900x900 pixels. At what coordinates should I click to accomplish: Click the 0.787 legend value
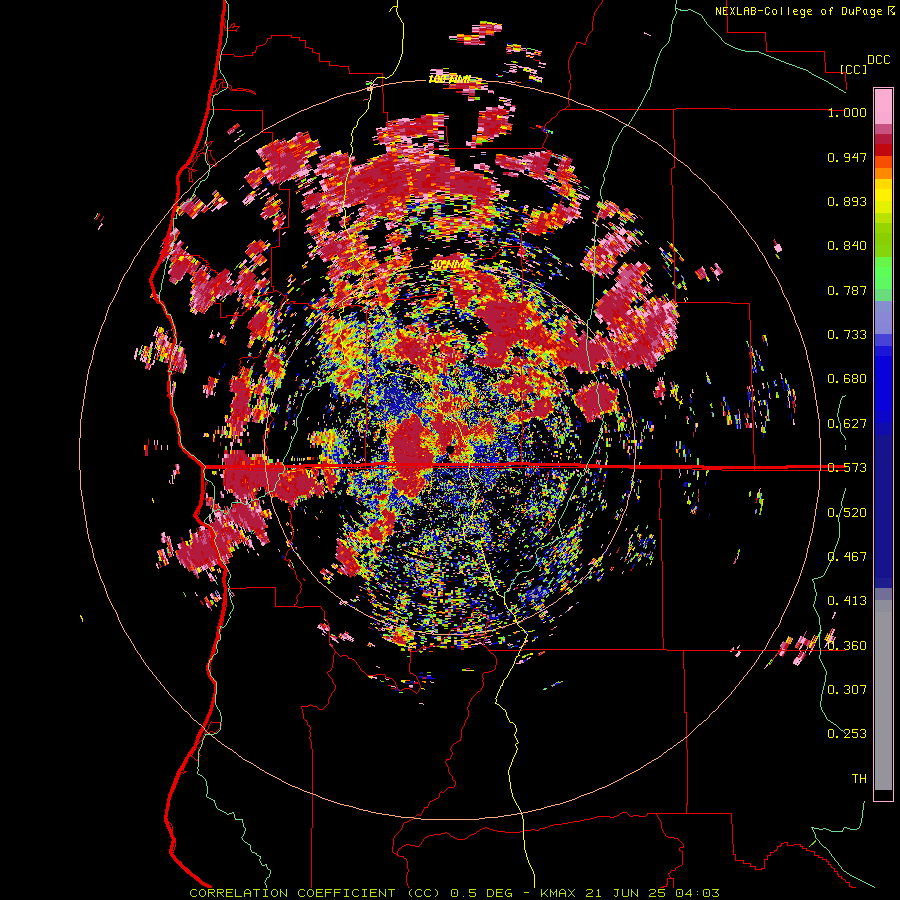[x=847, y=290]
